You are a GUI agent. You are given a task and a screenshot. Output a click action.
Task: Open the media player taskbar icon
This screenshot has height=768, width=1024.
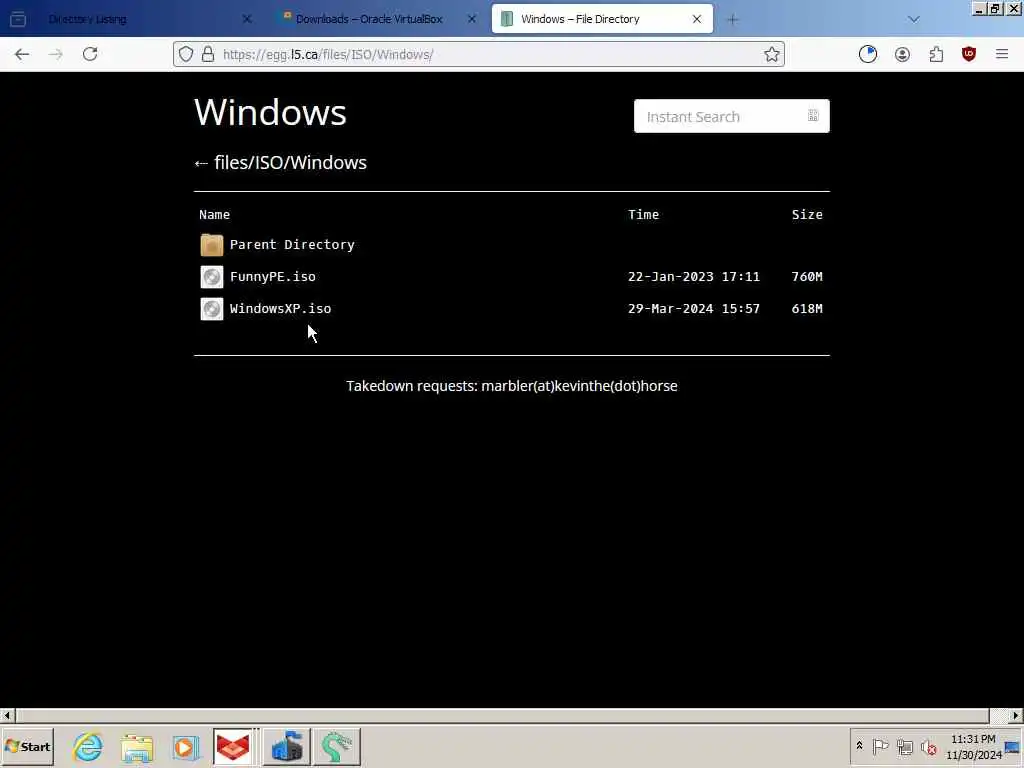(x=185, y=747)
